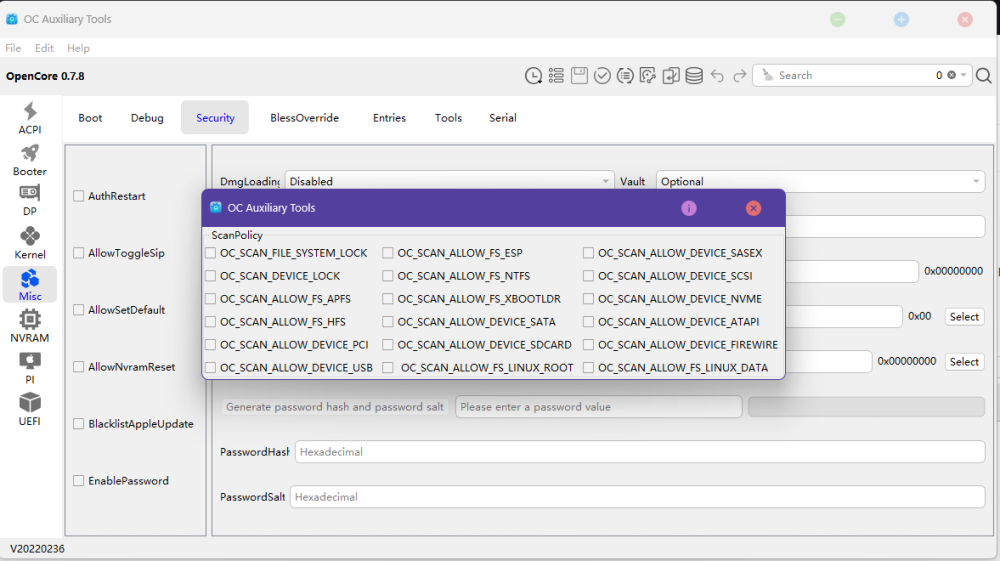
Task: Check OC_SCAN_ALLOW_DEVICE_FIREWIRE
Action: [x=589, y=345]
